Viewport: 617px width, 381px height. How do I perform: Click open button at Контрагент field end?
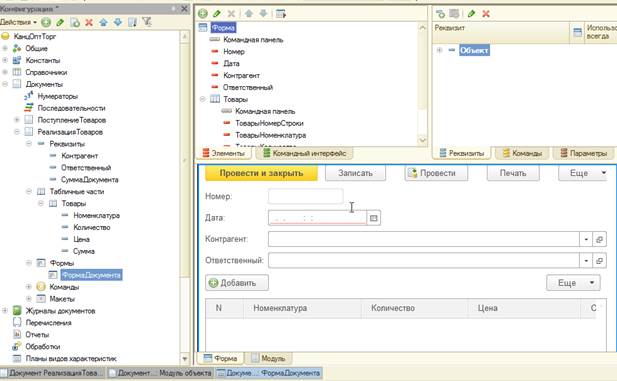click(x=599, y=239)
